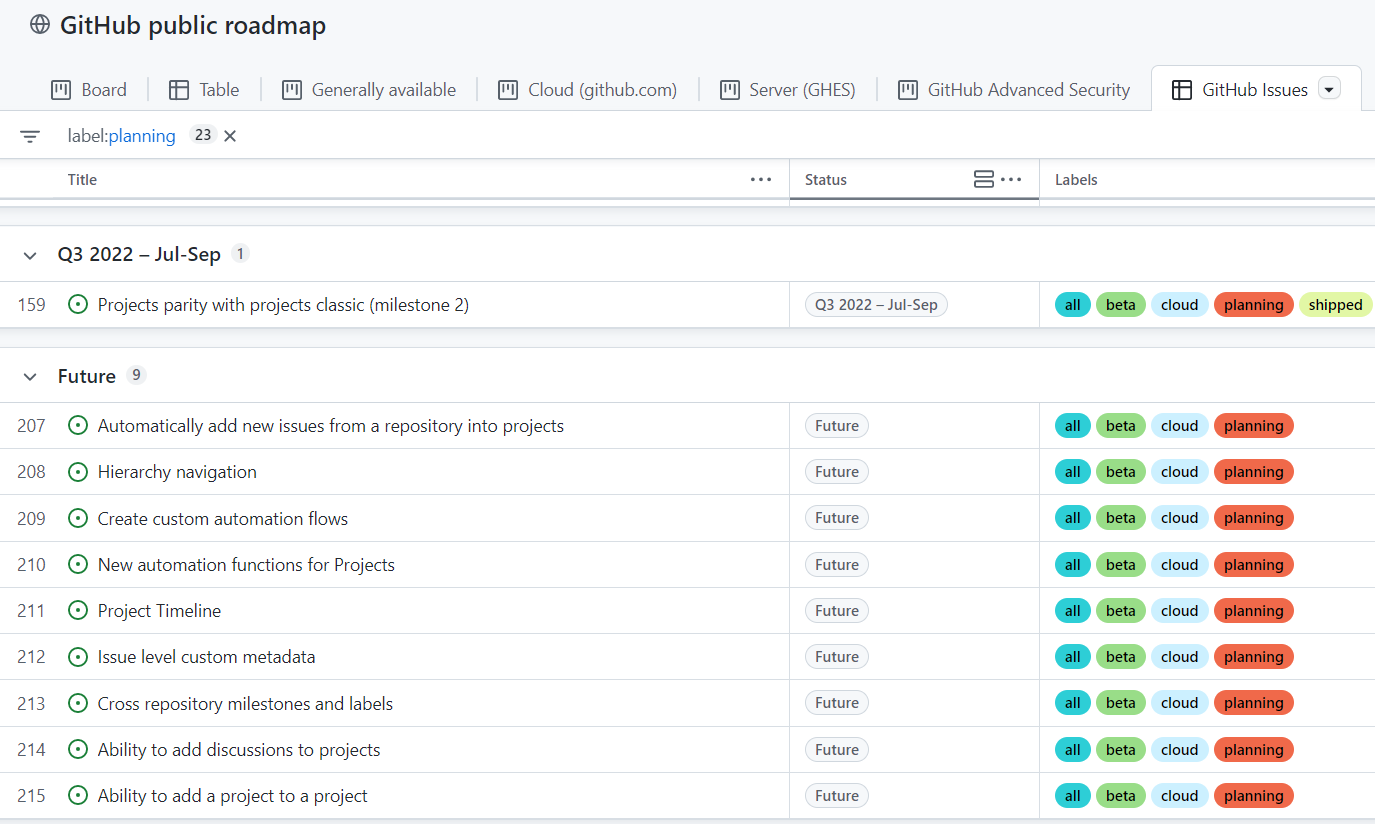Open the Status column three-dot menu
The image size is (1375, 824).
tap(1011, 180)
